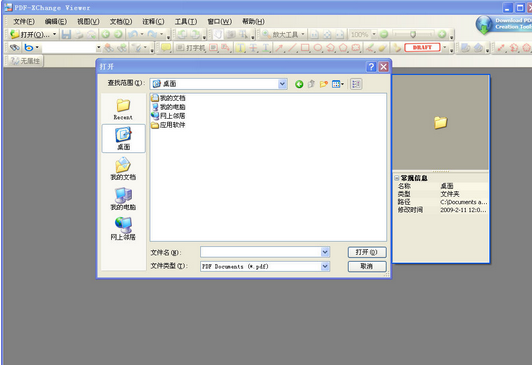This screenshot has width=532, height=365.
Task: Select the Arrow drawing tool
Action: [279, 47]
